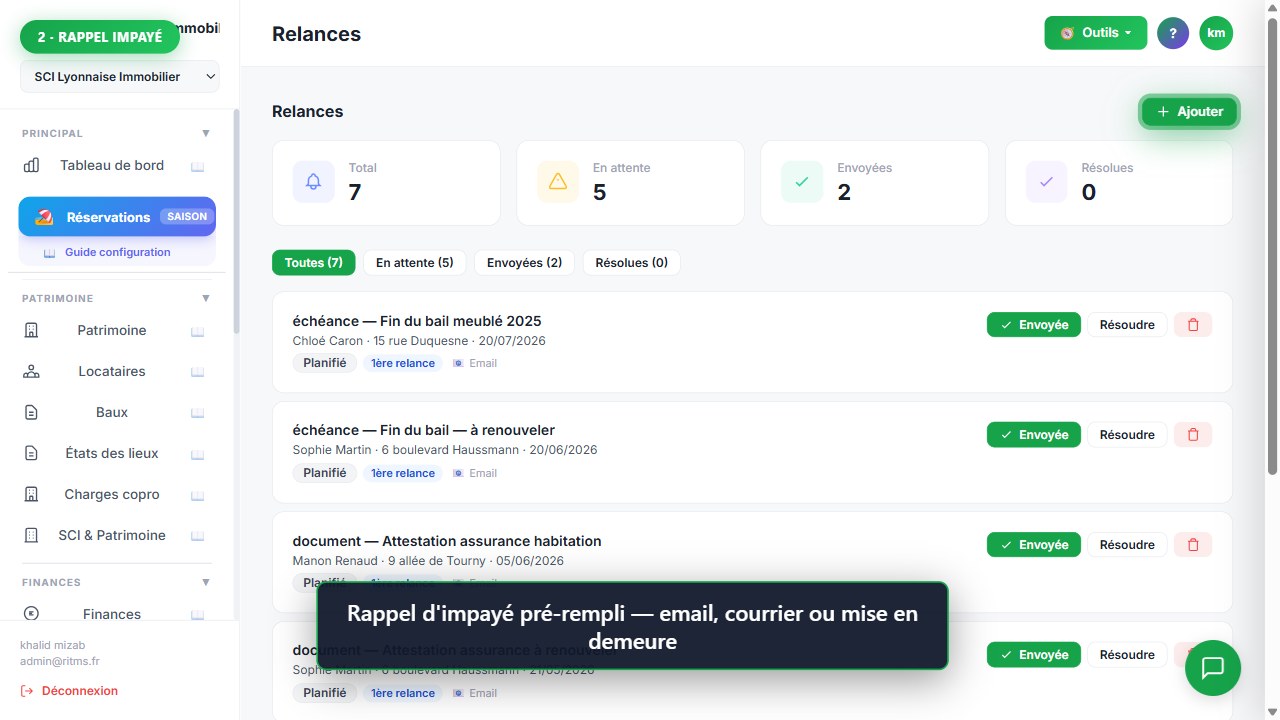Click the Charges copro icon

[31, 494]
